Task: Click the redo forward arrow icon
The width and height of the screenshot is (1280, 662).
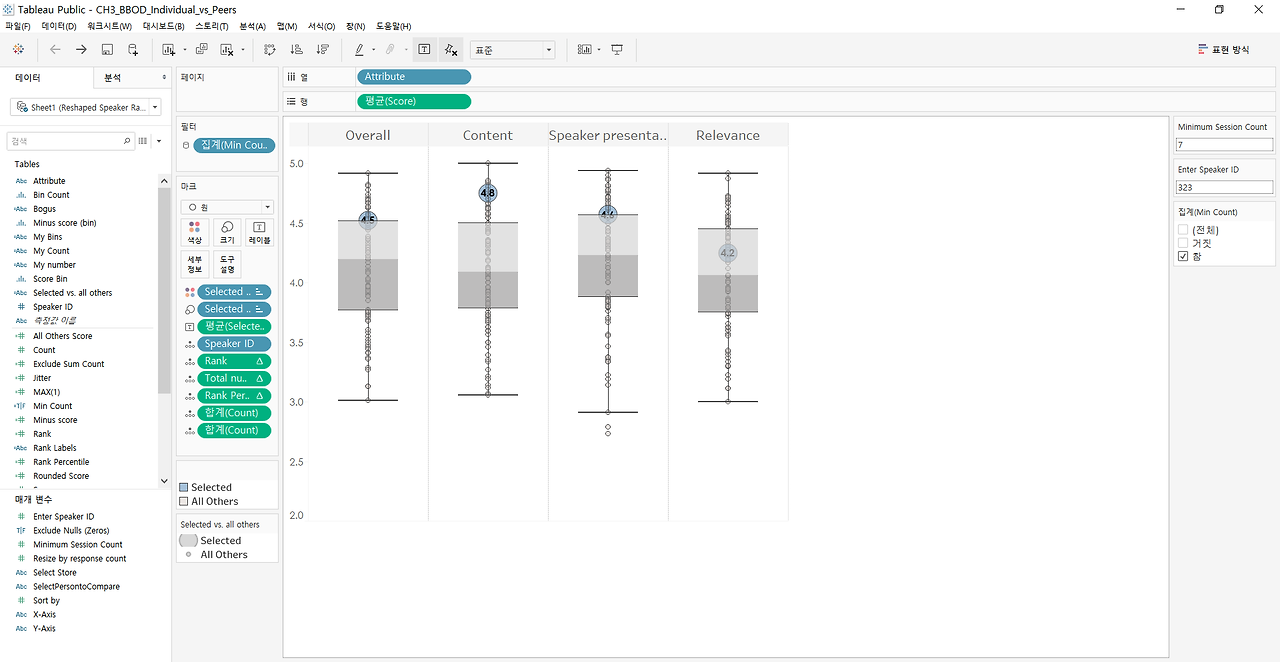Action: pyautogui.click(x=81, y=49)
